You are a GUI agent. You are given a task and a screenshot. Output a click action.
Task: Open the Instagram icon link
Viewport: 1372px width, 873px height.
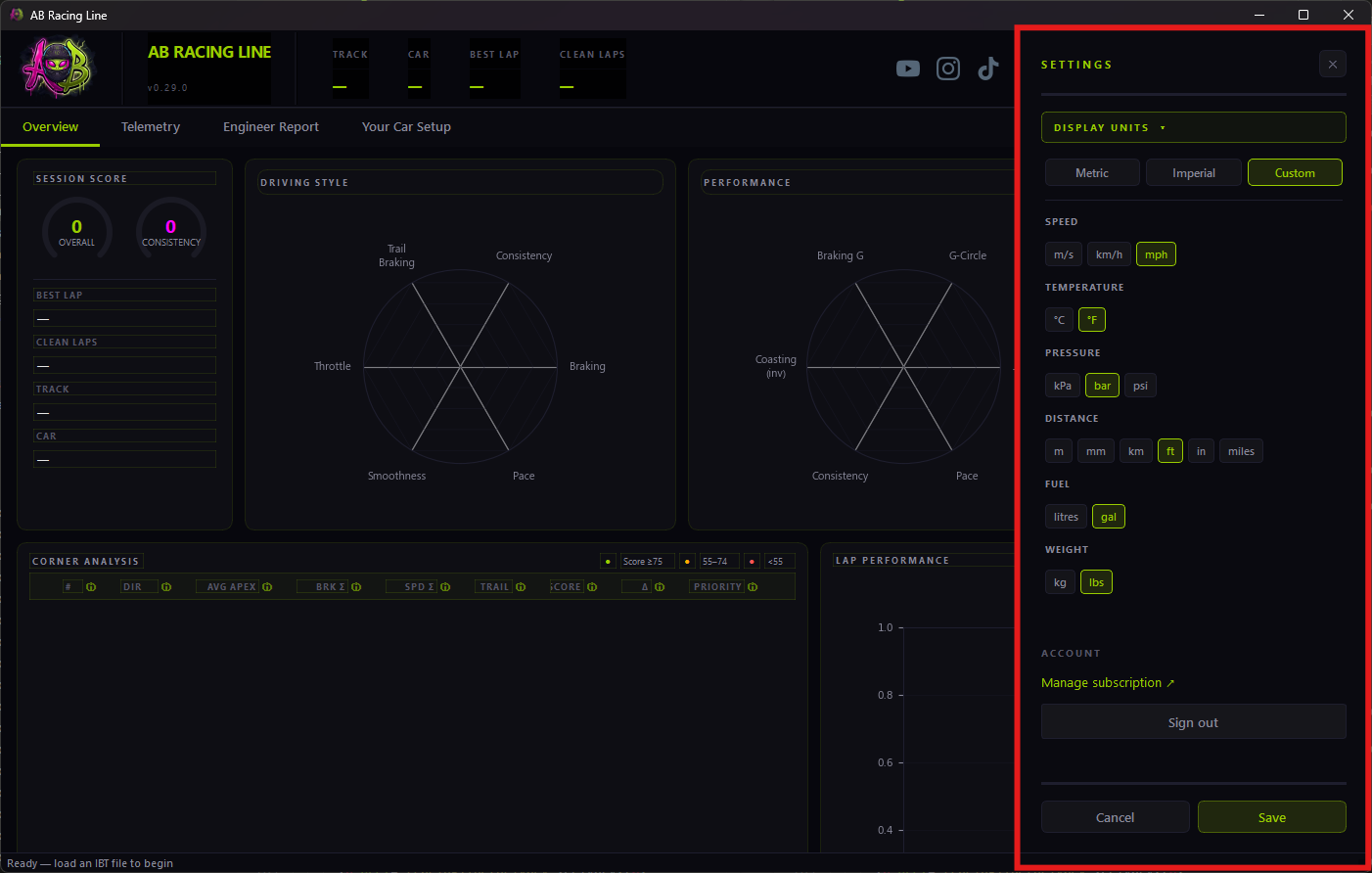948,69
